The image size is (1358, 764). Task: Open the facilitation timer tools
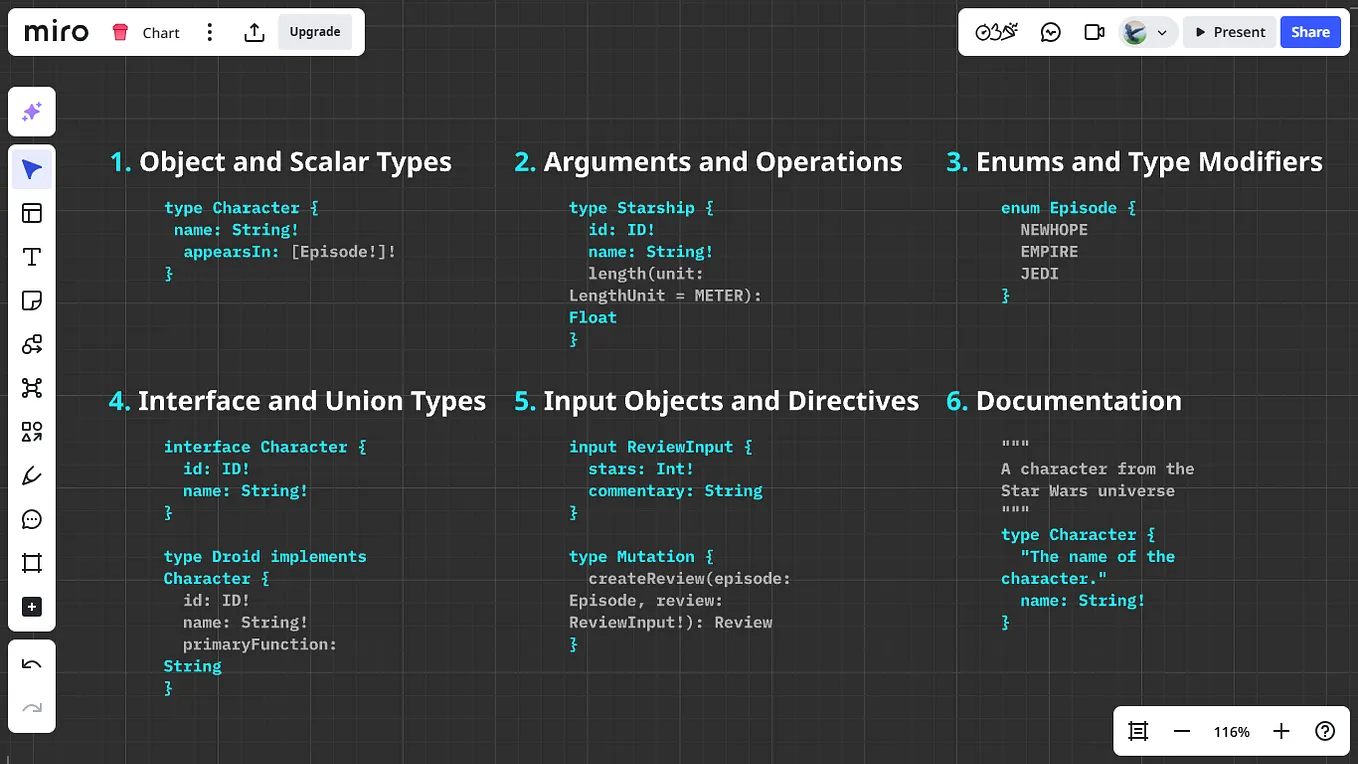[x=995, y=31]
